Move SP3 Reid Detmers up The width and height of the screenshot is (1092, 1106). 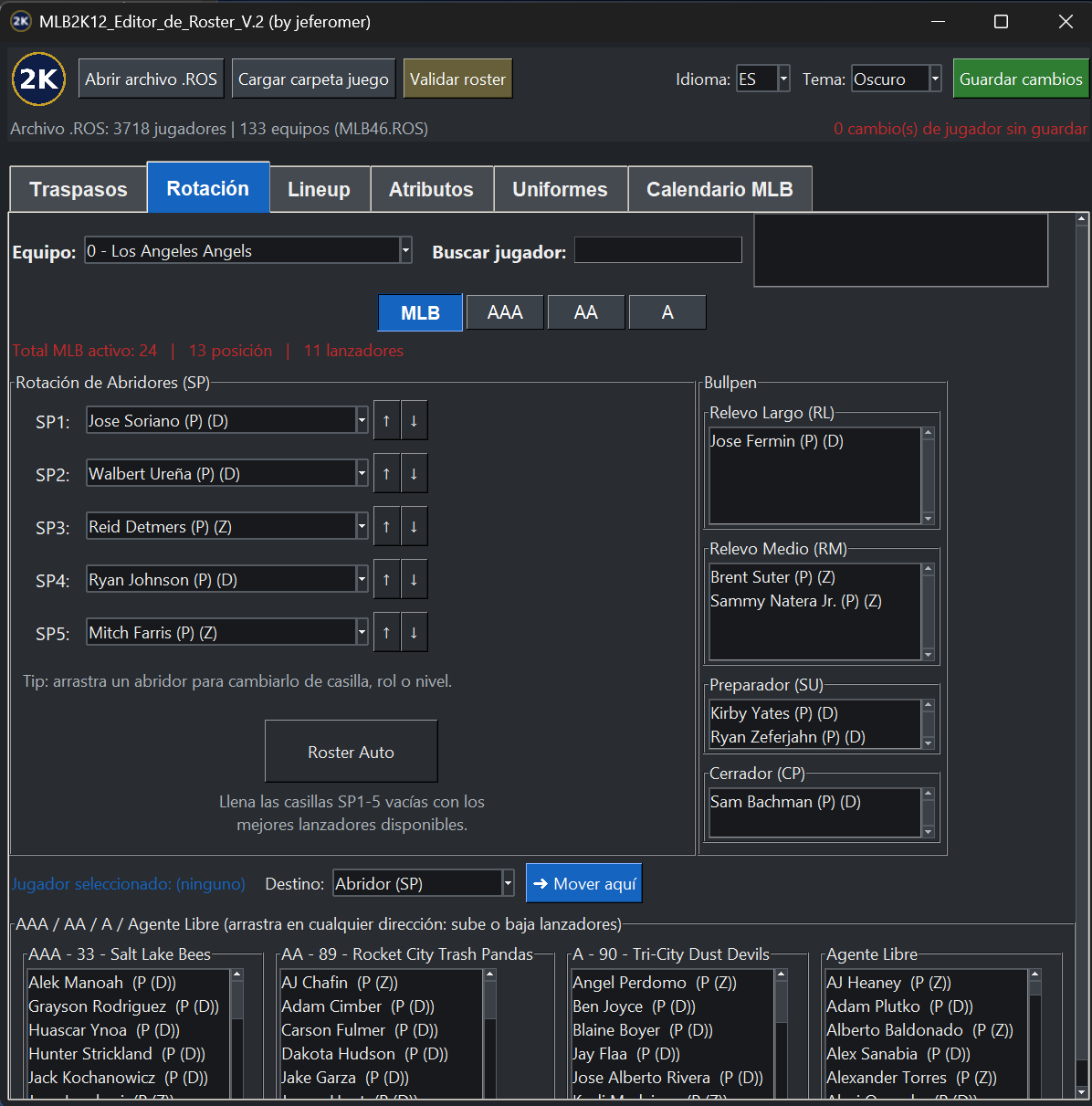click(386, 526)
